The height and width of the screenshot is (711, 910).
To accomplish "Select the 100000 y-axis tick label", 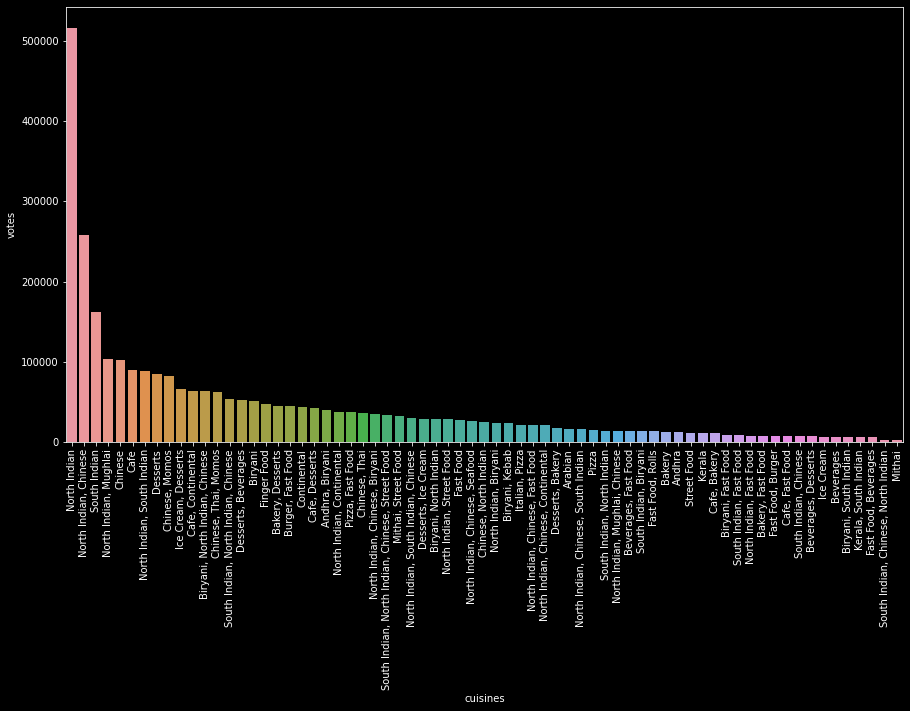I will [37, 362].
